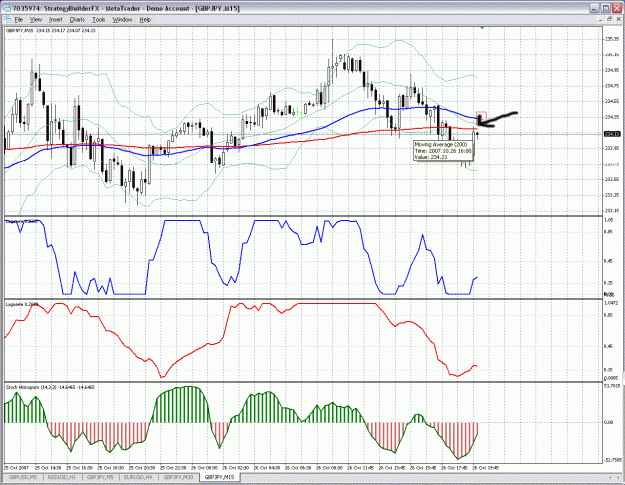Screen dimensions: 625x485
Task: Click the Moving Average (200) tooltip
Action: 443,151
